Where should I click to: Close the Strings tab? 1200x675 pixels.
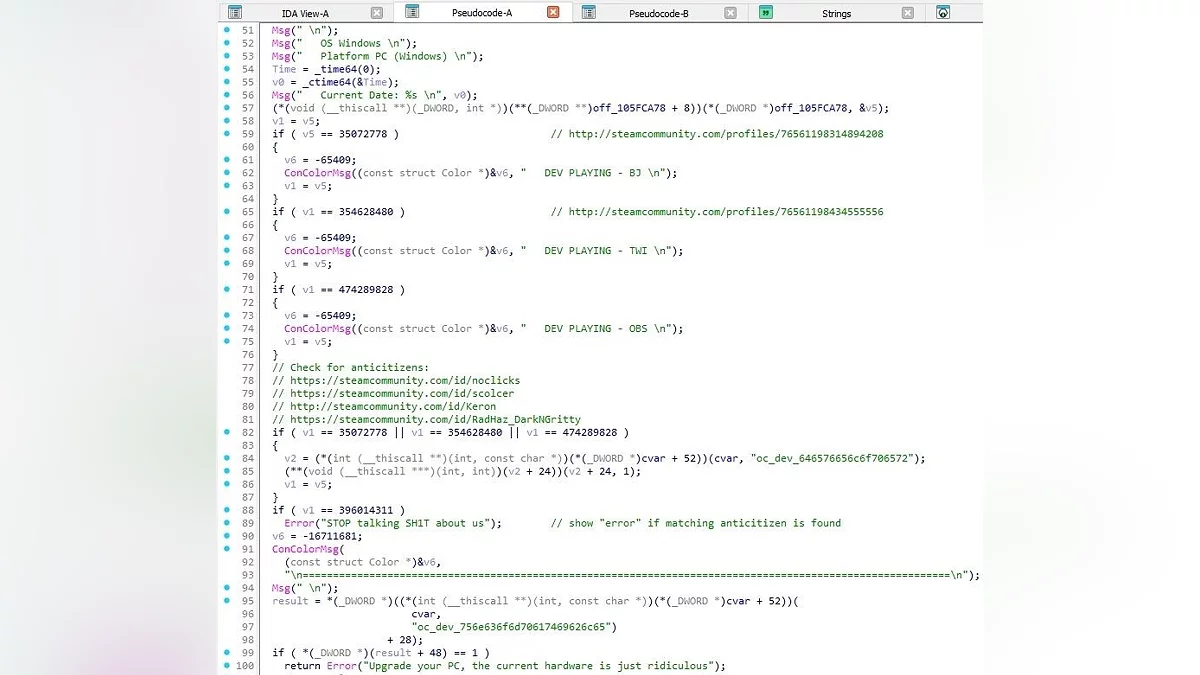pyautogui.click(x=908, y=13)
